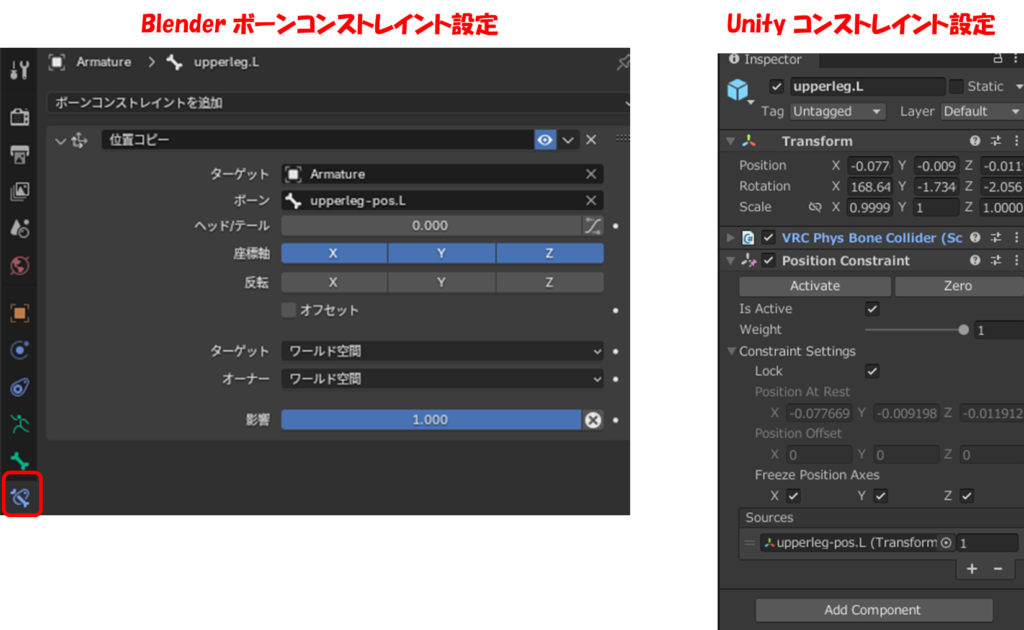
Task: Open the Tag Untagged dropdown
Action: coord(837,112)
